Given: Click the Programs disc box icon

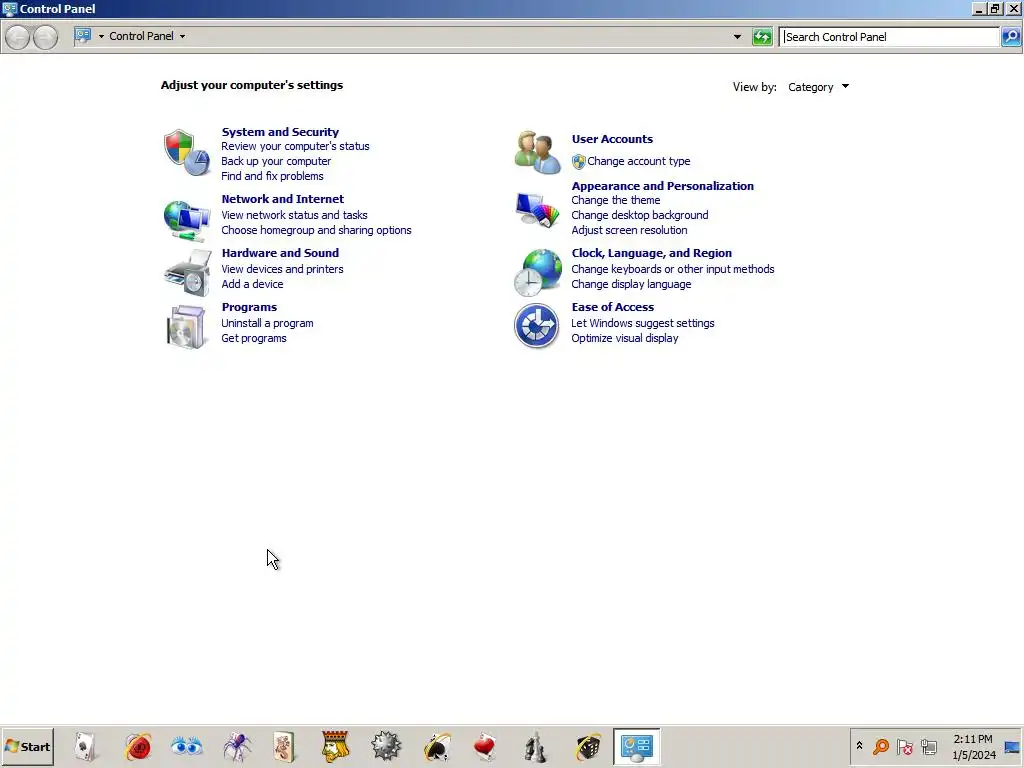Looking at the screenshot, I should 186,327.
